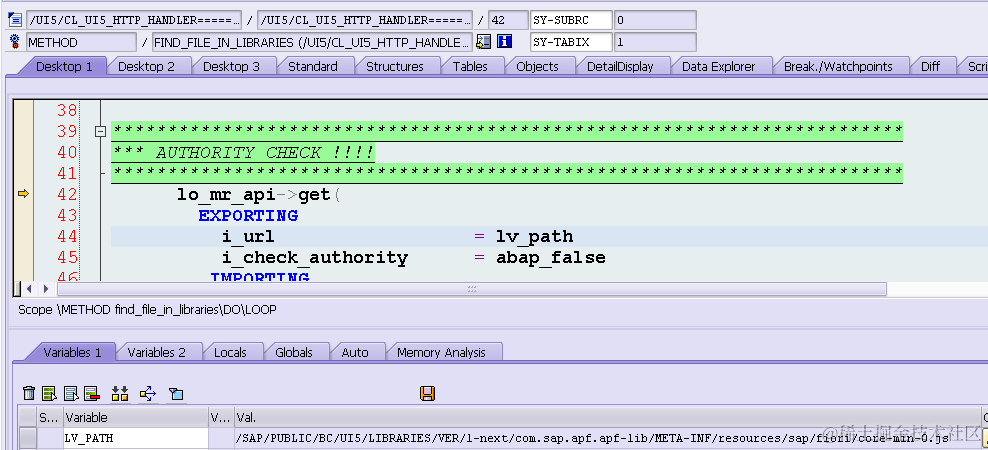Switch to the Desktop 2 tab
The width and height of the screenshot is (988, 450).
(x=146, y=66)
